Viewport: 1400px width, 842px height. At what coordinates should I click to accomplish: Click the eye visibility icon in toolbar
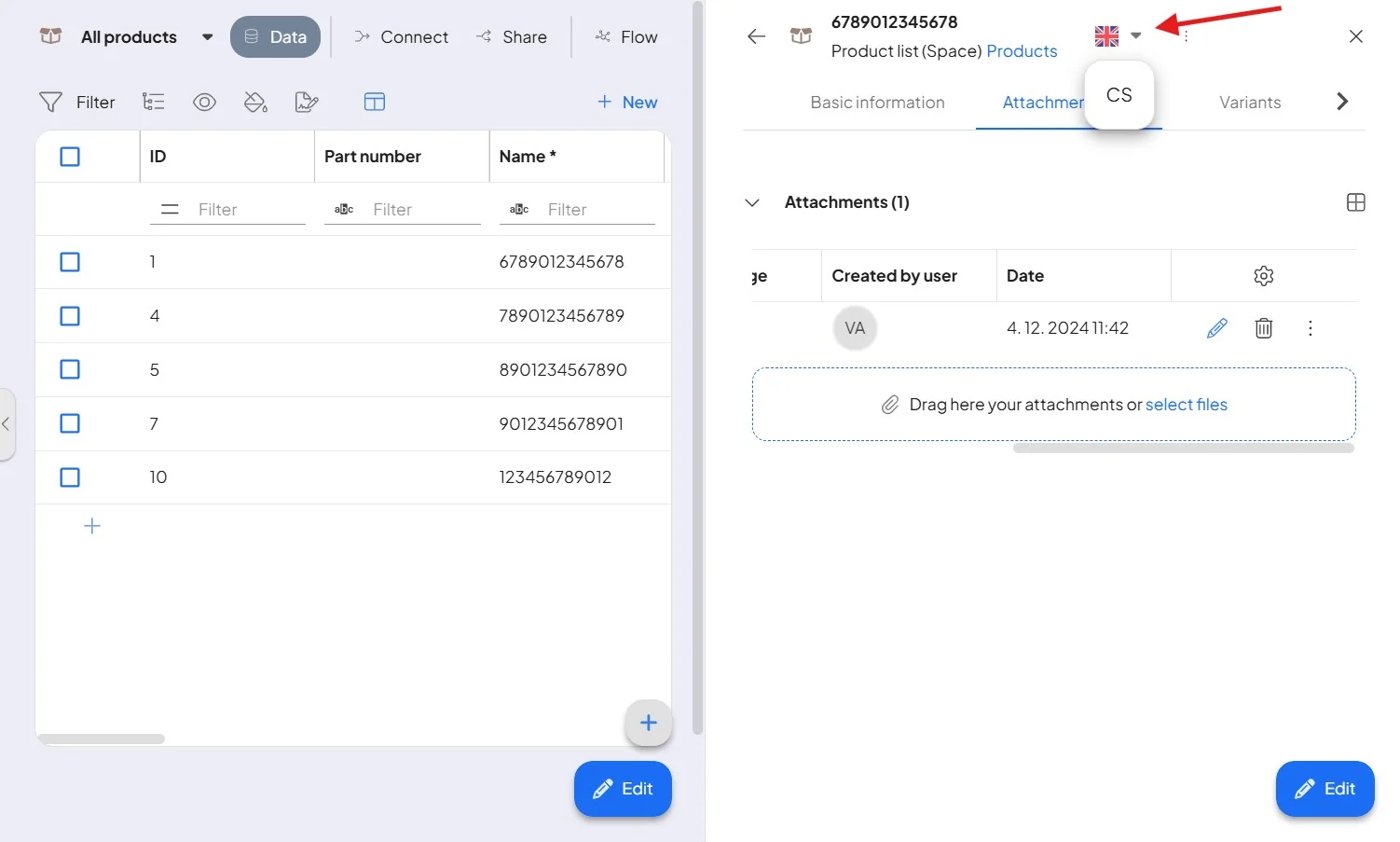pos(204,103)
